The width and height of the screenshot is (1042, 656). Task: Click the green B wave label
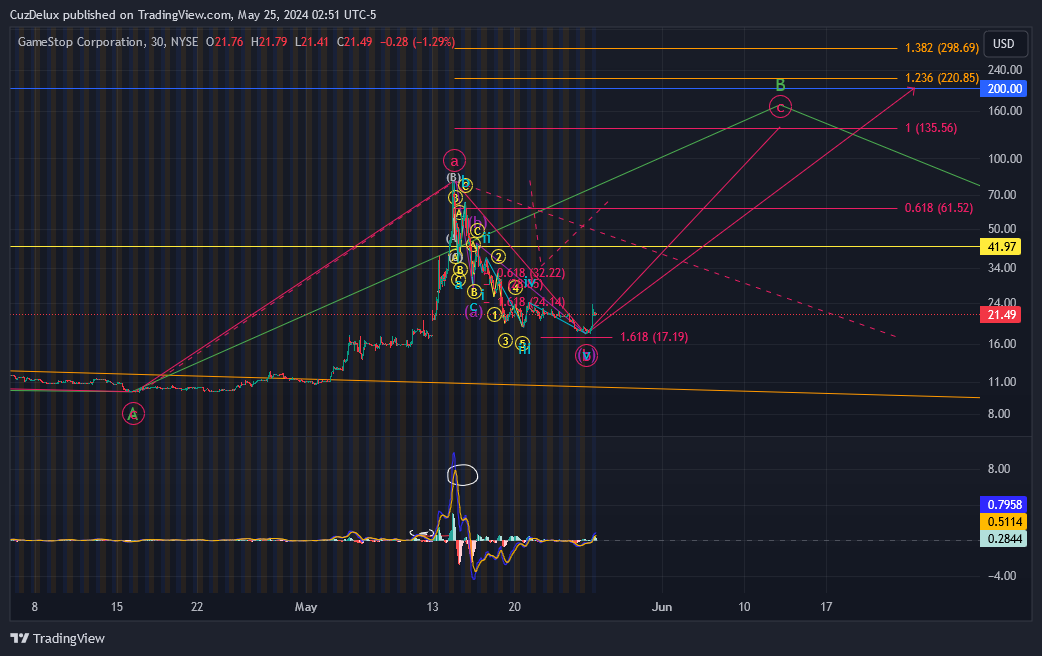(x=780, y=85)
